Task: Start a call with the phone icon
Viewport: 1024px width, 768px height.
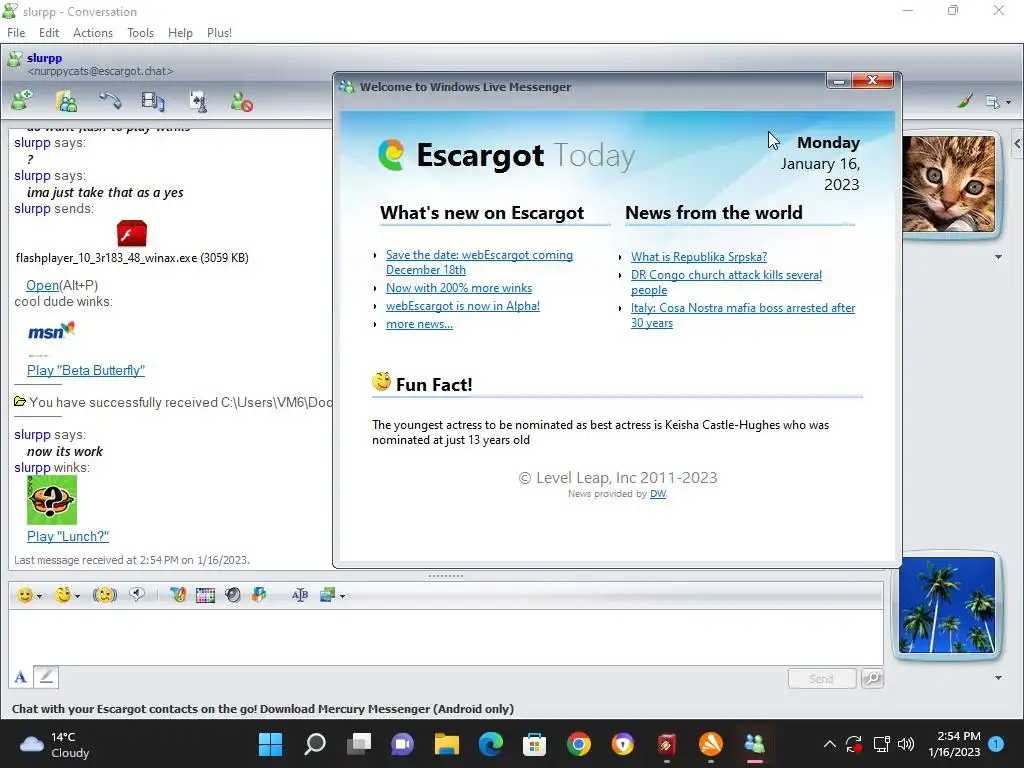Action: pyautogui.click(x=110, y=101)
